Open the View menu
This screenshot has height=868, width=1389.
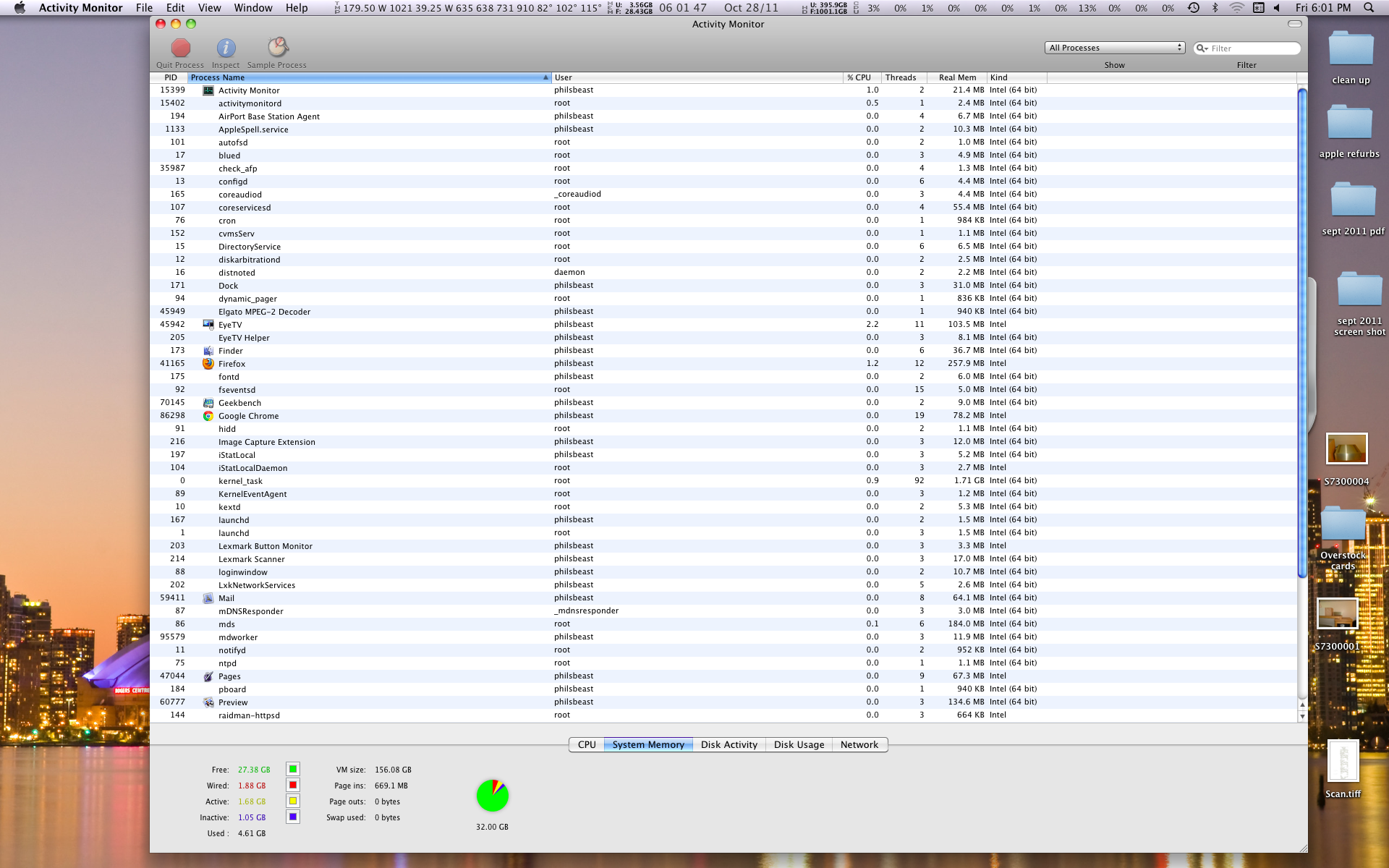click(209, 8)
